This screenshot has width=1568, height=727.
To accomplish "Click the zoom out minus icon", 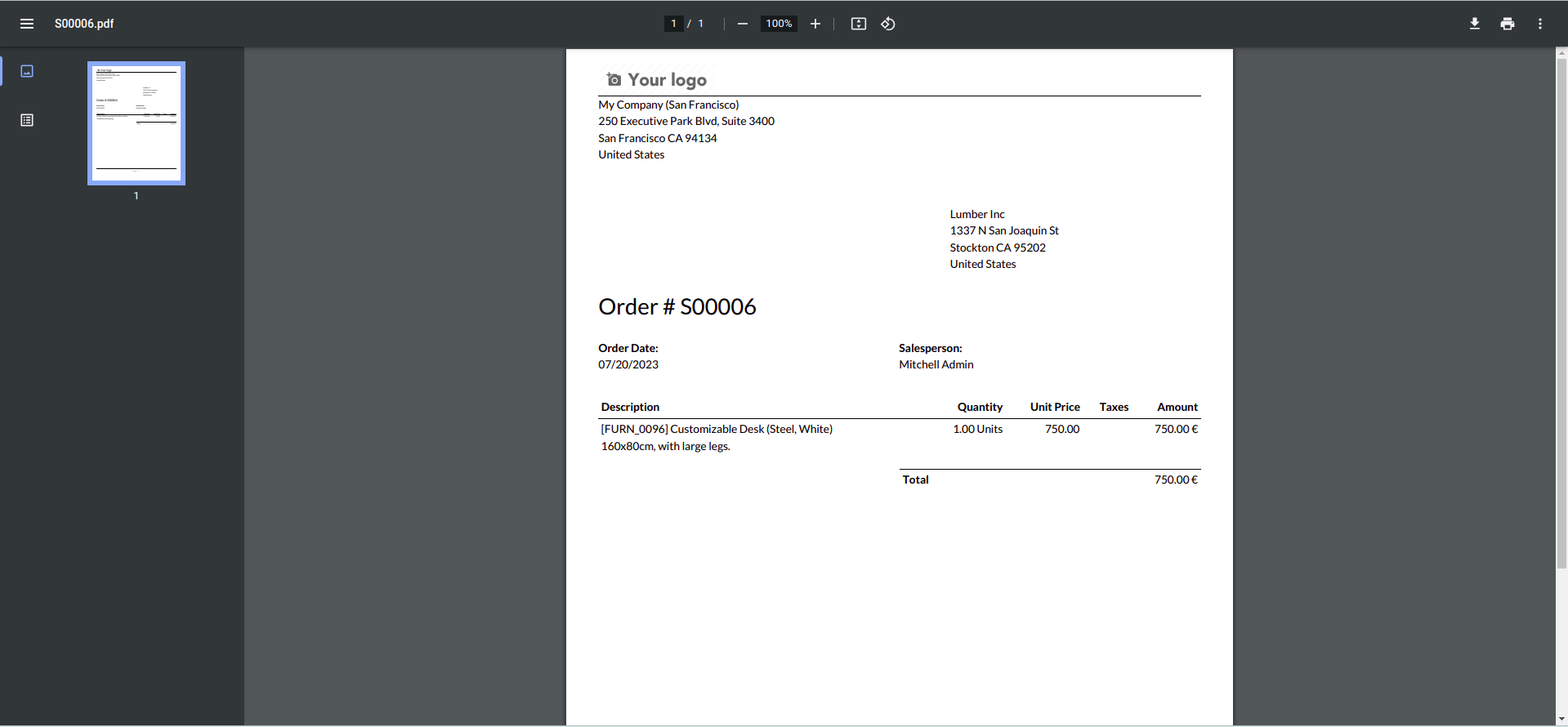I will click(x=742, y=24).
